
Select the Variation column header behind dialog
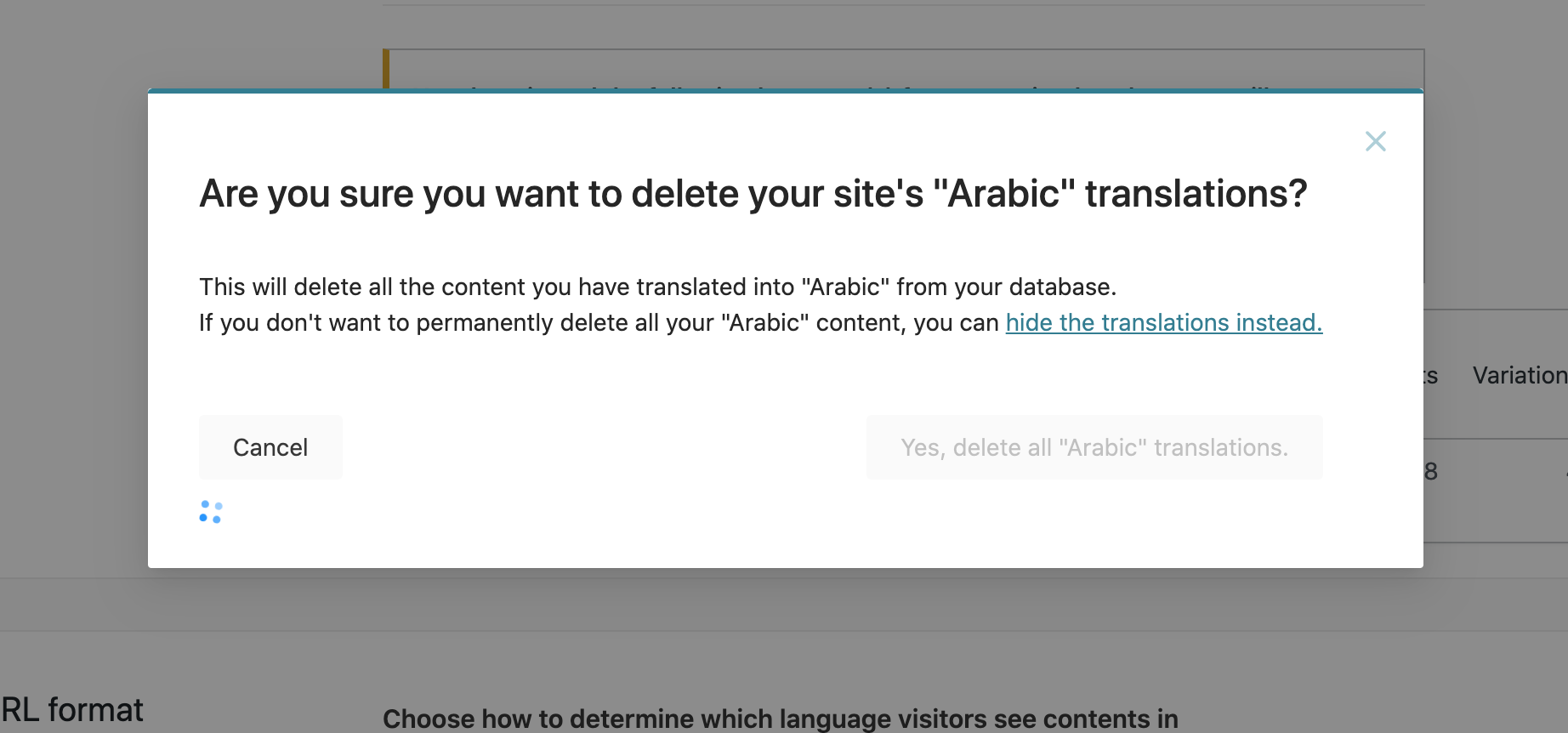[x=1520, y=375]
